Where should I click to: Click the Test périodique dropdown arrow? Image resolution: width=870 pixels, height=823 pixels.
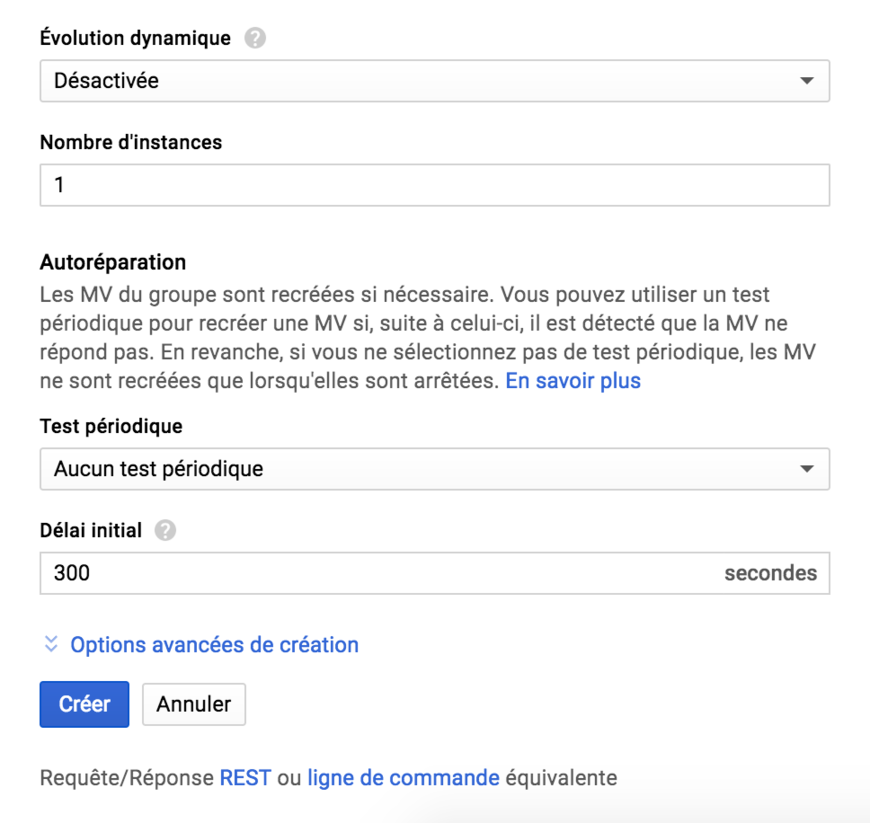(808, 468)
